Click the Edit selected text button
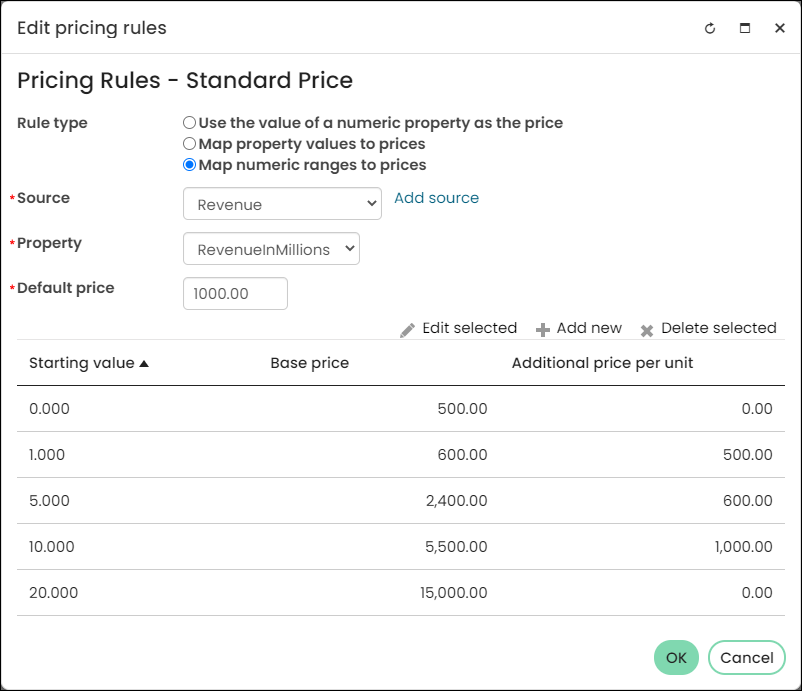 (470, 328)
